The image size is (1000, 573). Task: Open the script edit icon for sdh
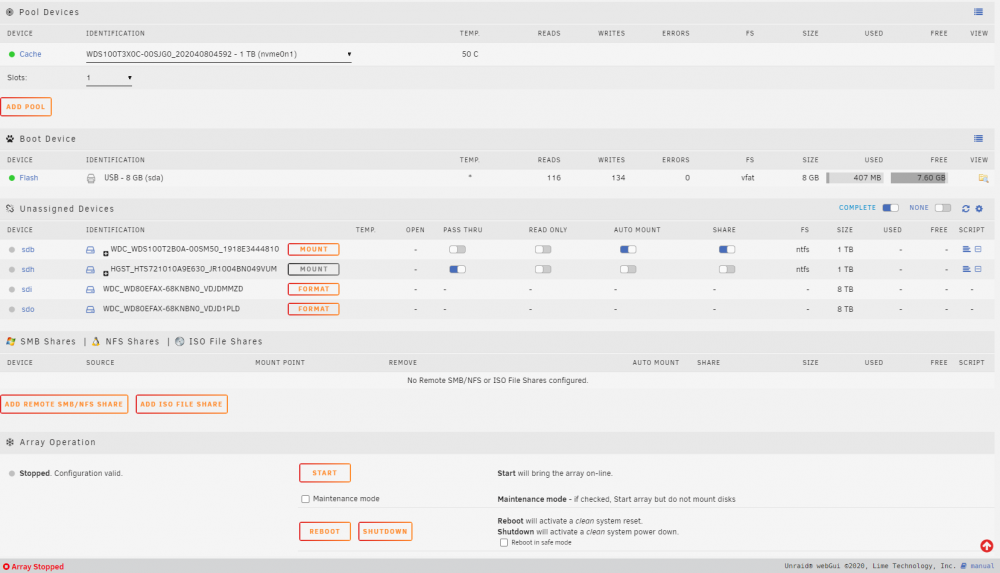coord(978,269)
